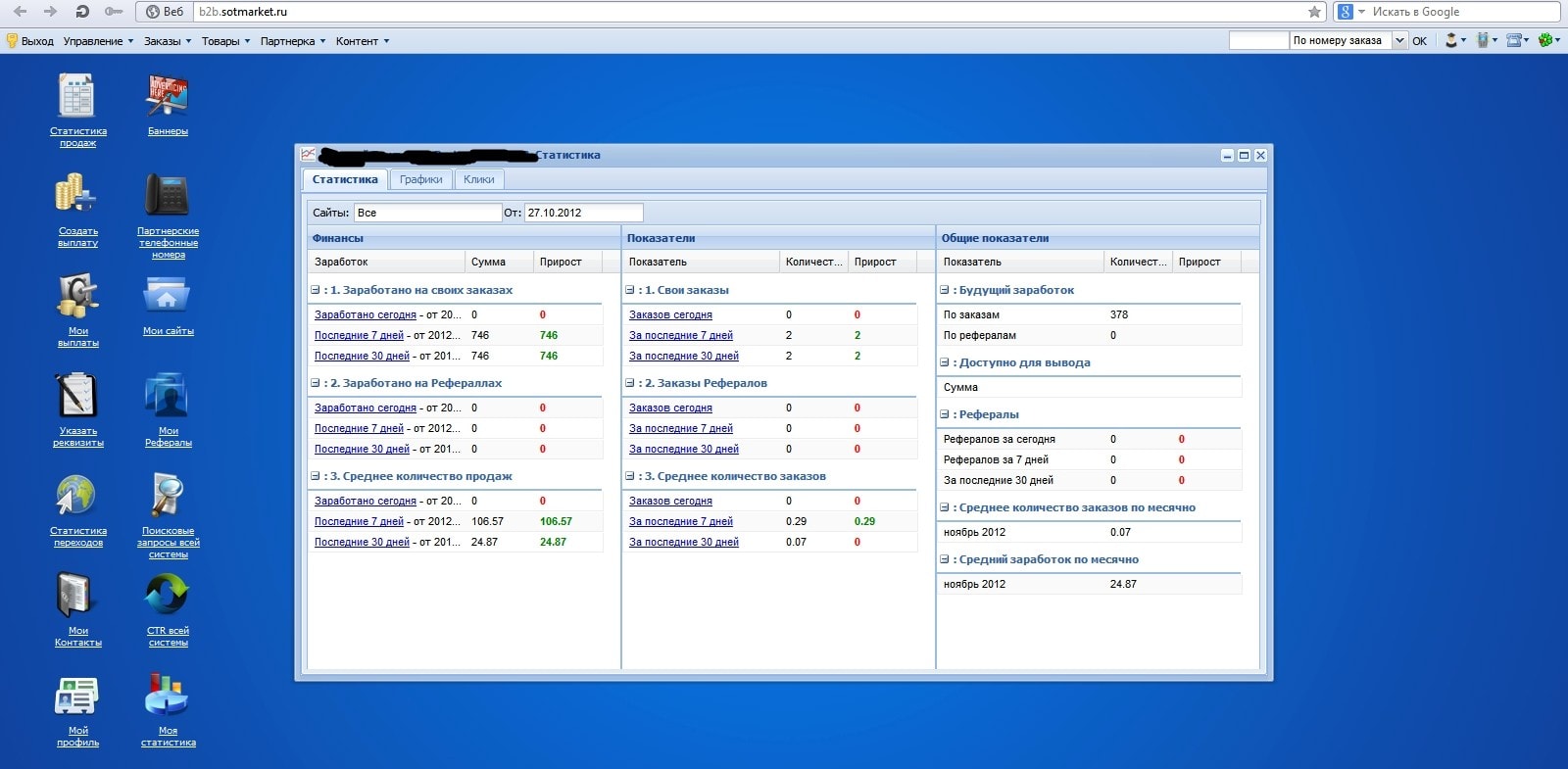
Task: Open the Мои сайты folder icon
Action: point(168,296)
